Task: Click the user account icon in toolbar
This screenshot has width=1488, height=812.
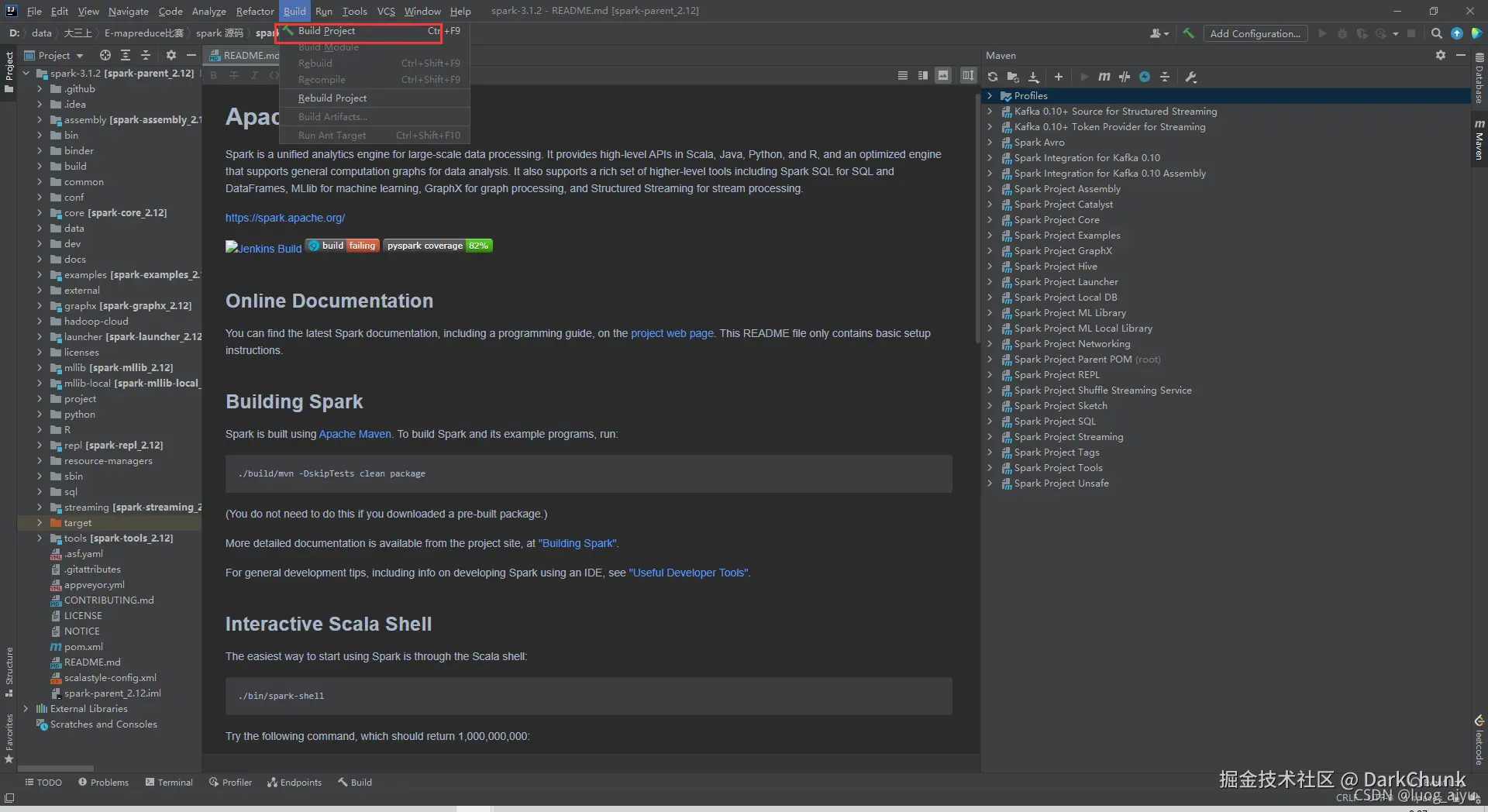Action: click(x=1159, y=33)
